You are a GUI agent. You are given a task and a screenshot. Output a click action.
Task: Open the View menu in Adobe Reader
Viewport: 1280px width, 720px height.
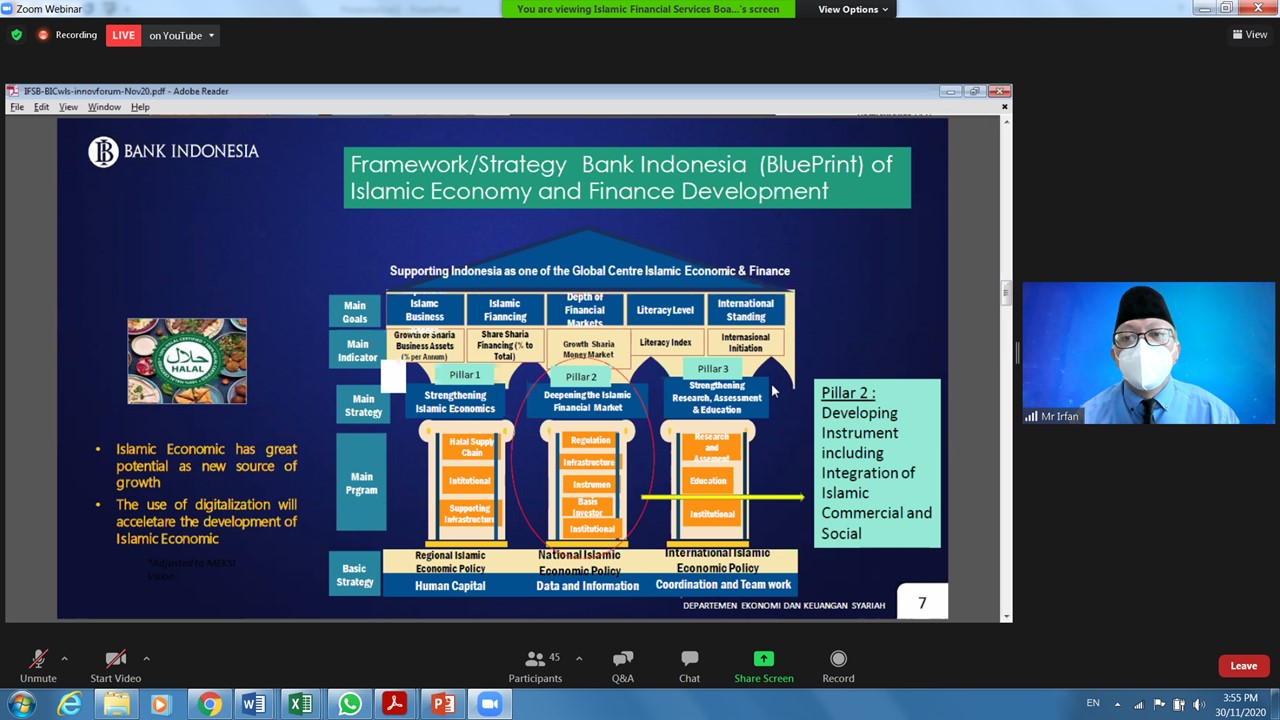[x=68, y=107]
